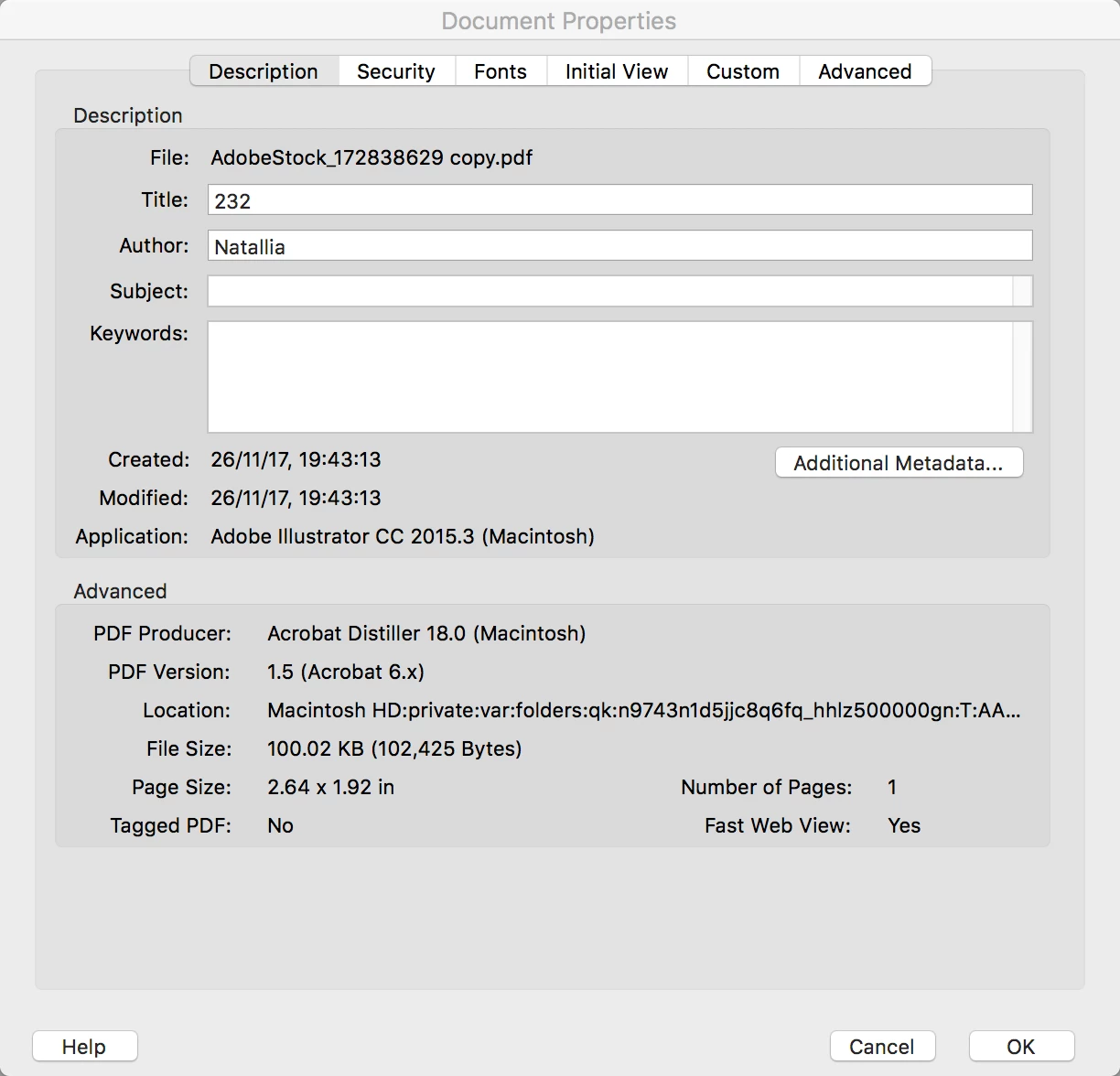Click the PDF Producer label
Screen dimensions: 1120x1076
pos(162,633)
